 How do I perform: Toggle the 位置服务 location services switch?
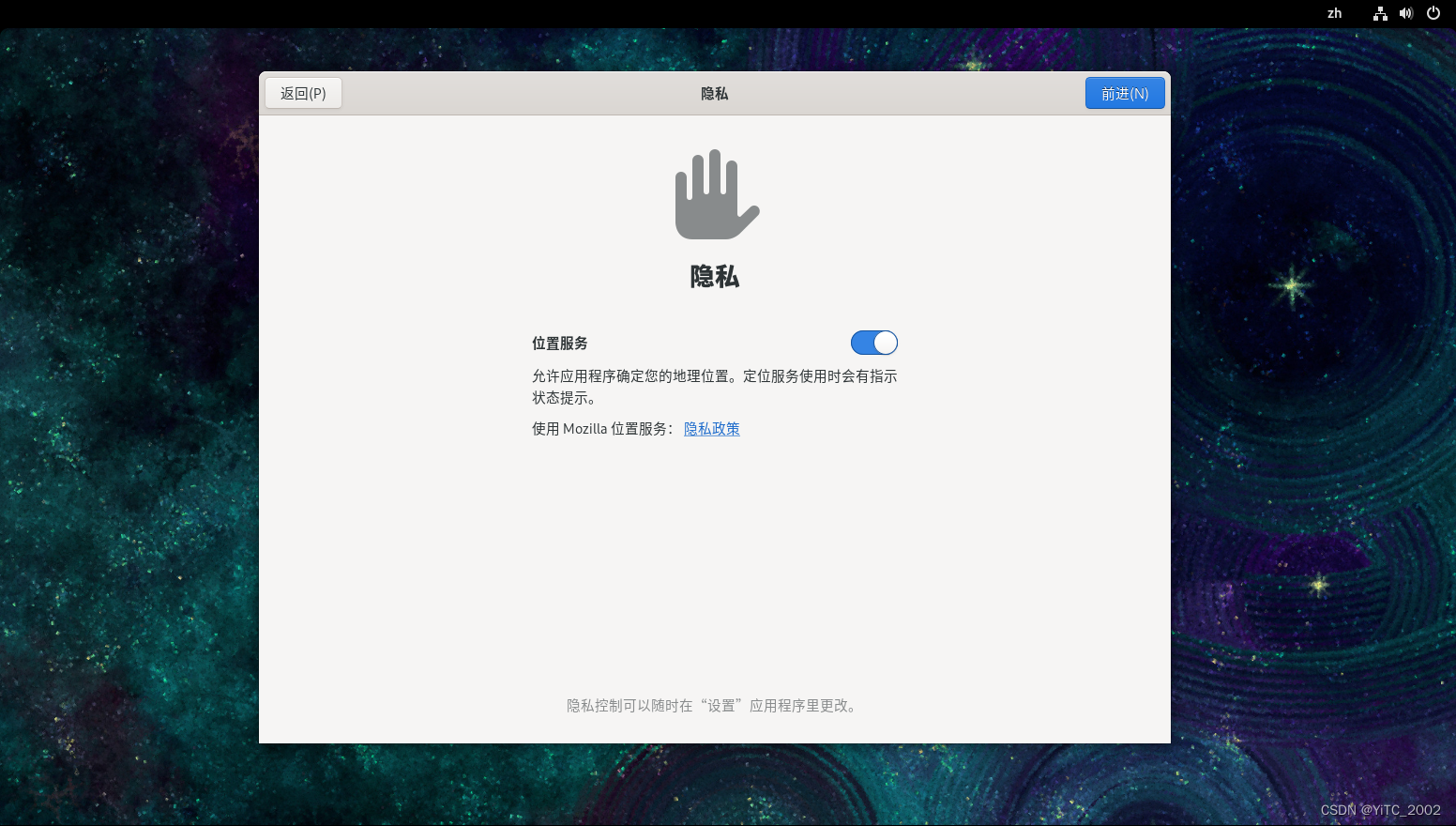pyautogui.click(x=874, y=343)
